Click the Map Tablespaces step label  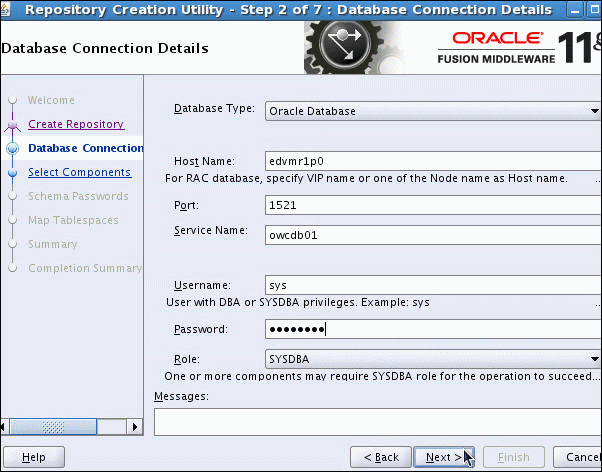[x=73, y=220]
